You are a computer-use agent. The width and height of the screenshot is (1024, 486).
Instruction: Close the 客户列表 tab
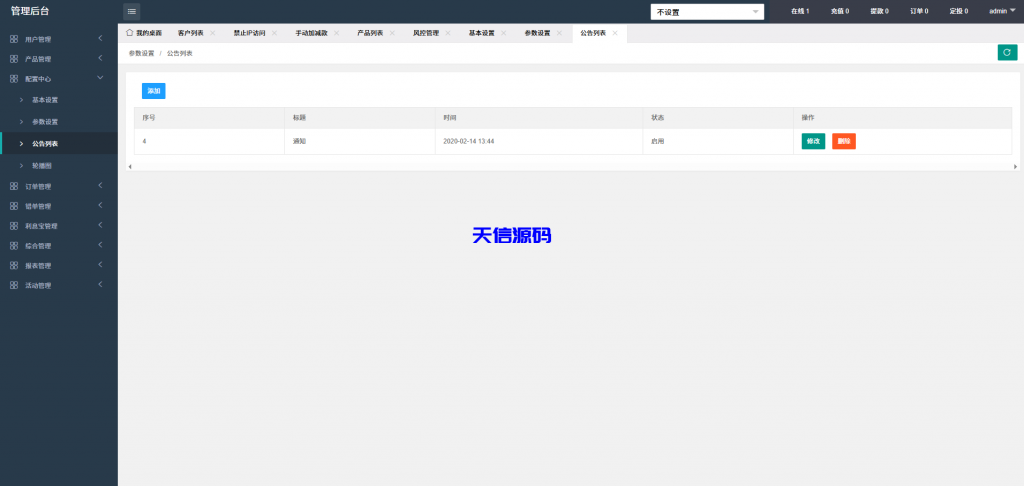tap(213, 33)
